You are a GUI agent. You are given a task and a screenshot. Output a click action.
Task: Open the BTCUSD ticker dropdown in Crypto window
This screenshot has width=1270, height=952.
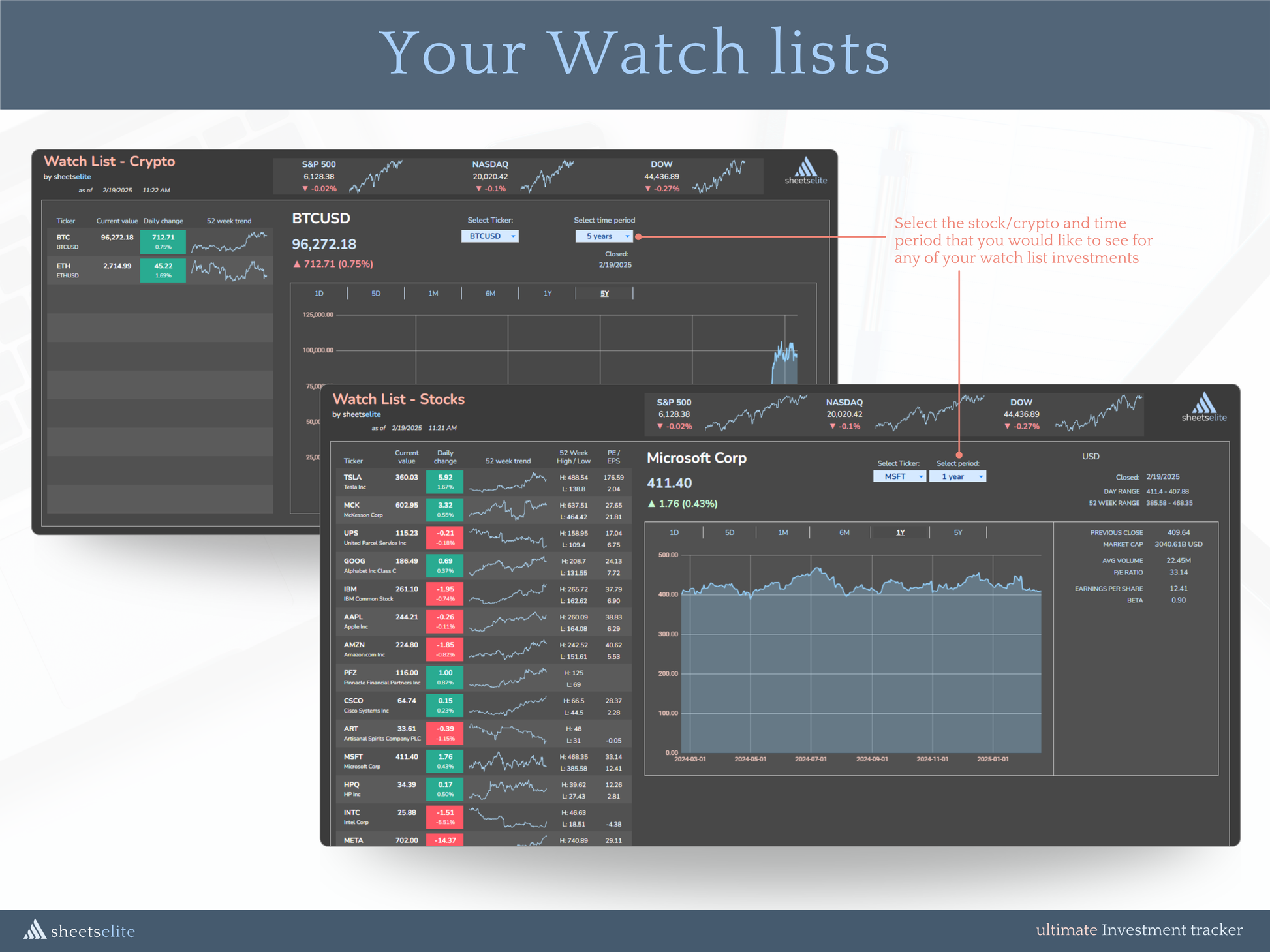coord(490,236)
